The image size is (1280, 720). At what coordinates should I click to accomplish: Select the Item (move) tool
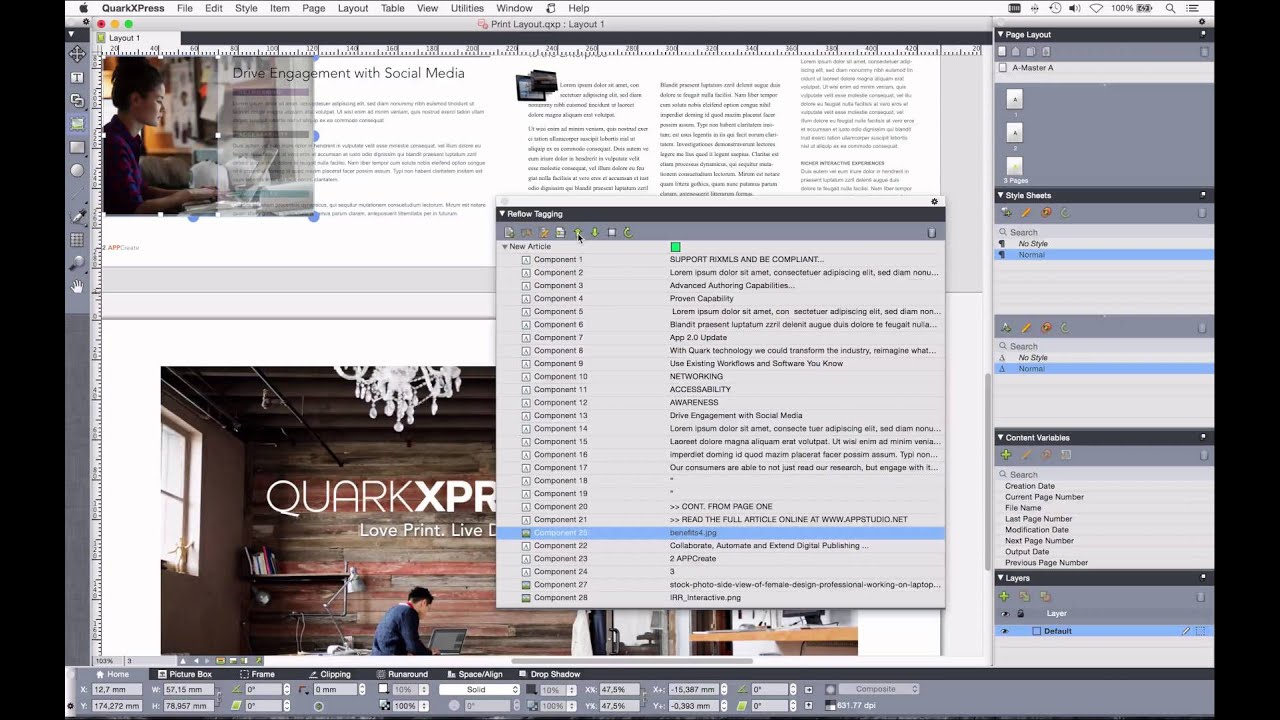(x=77, y=53)
